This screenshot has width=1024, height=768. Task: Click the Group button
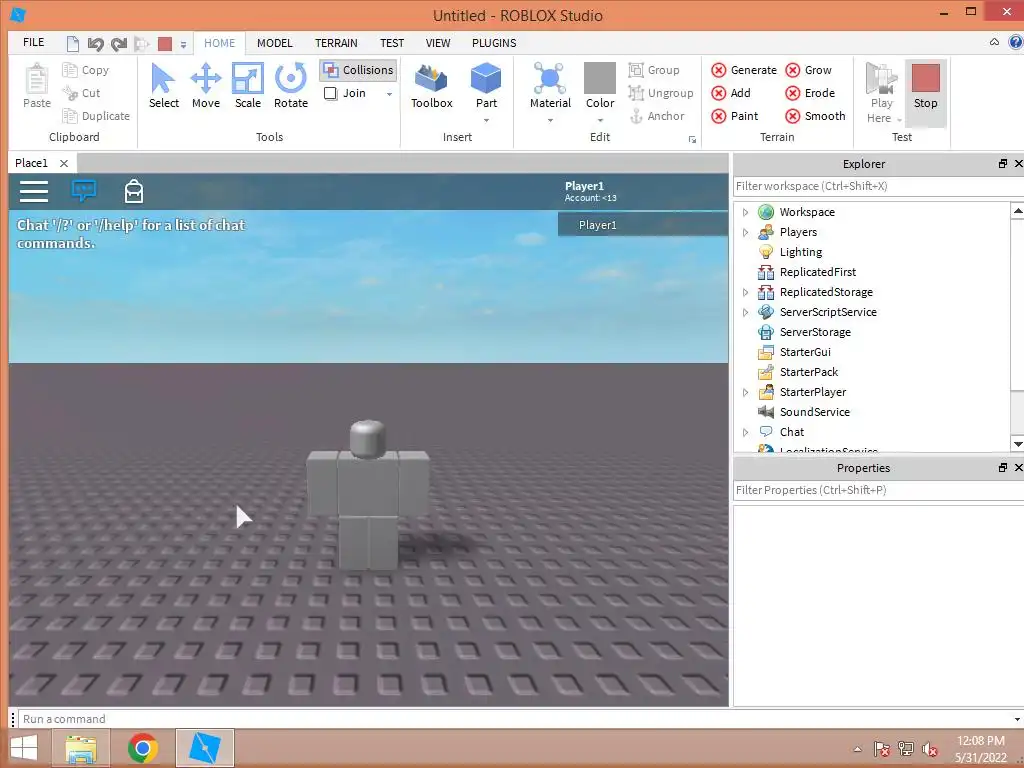[654, 70]
